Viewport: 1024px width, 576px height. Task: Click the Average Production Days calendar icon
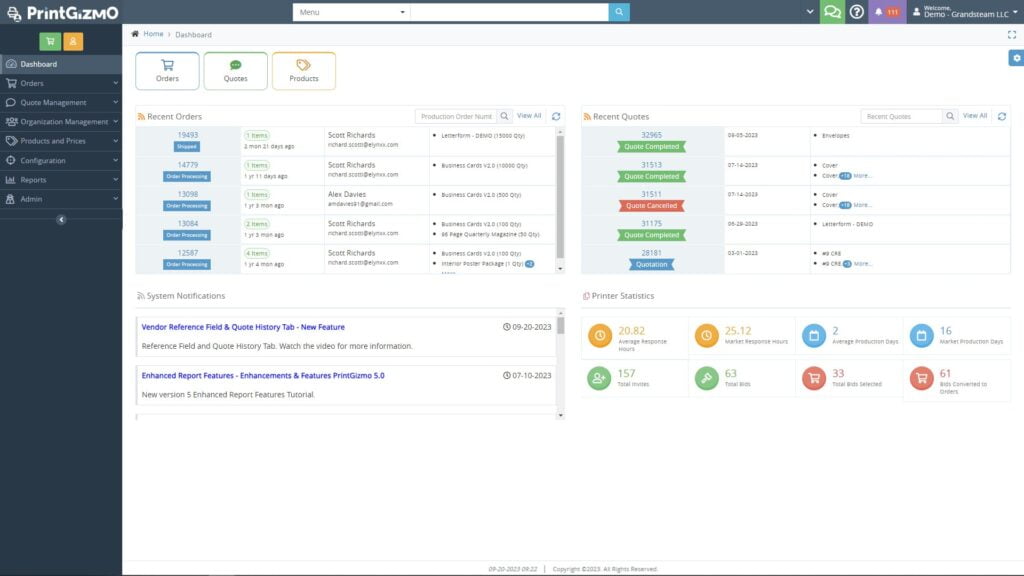tap(814, 335)
